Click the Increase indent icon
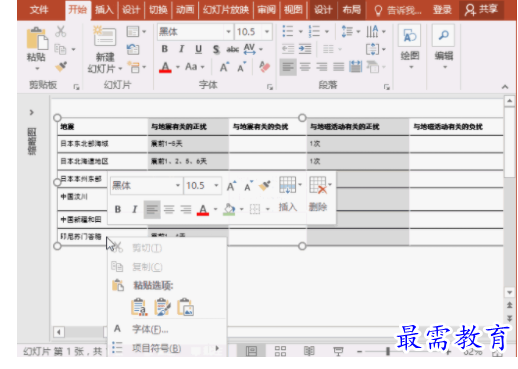This screenshot has height=369, width=518. pos(305,49)
